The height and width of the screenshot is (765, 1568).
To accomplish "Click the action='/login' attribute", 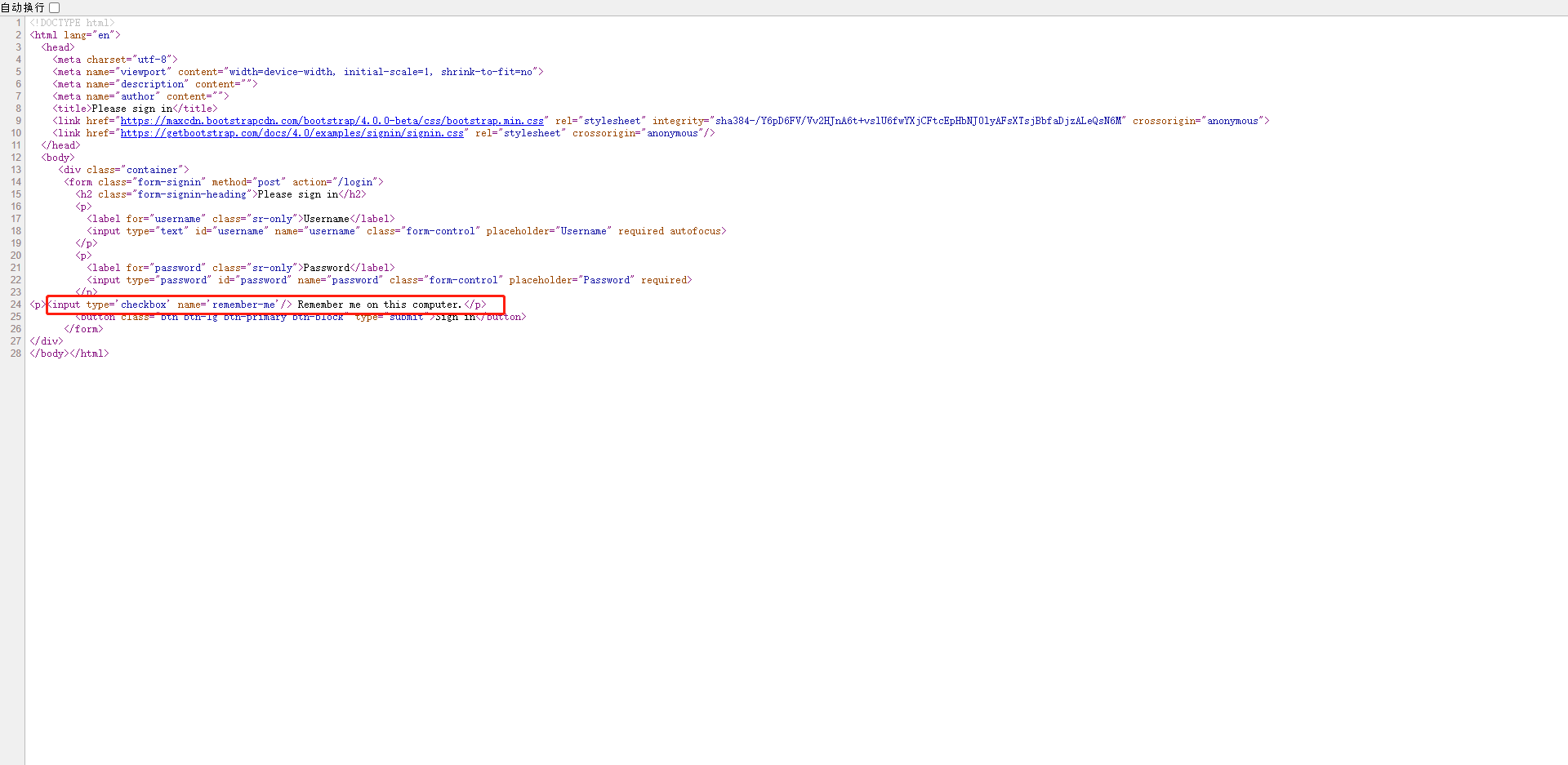I will (336, 181).
